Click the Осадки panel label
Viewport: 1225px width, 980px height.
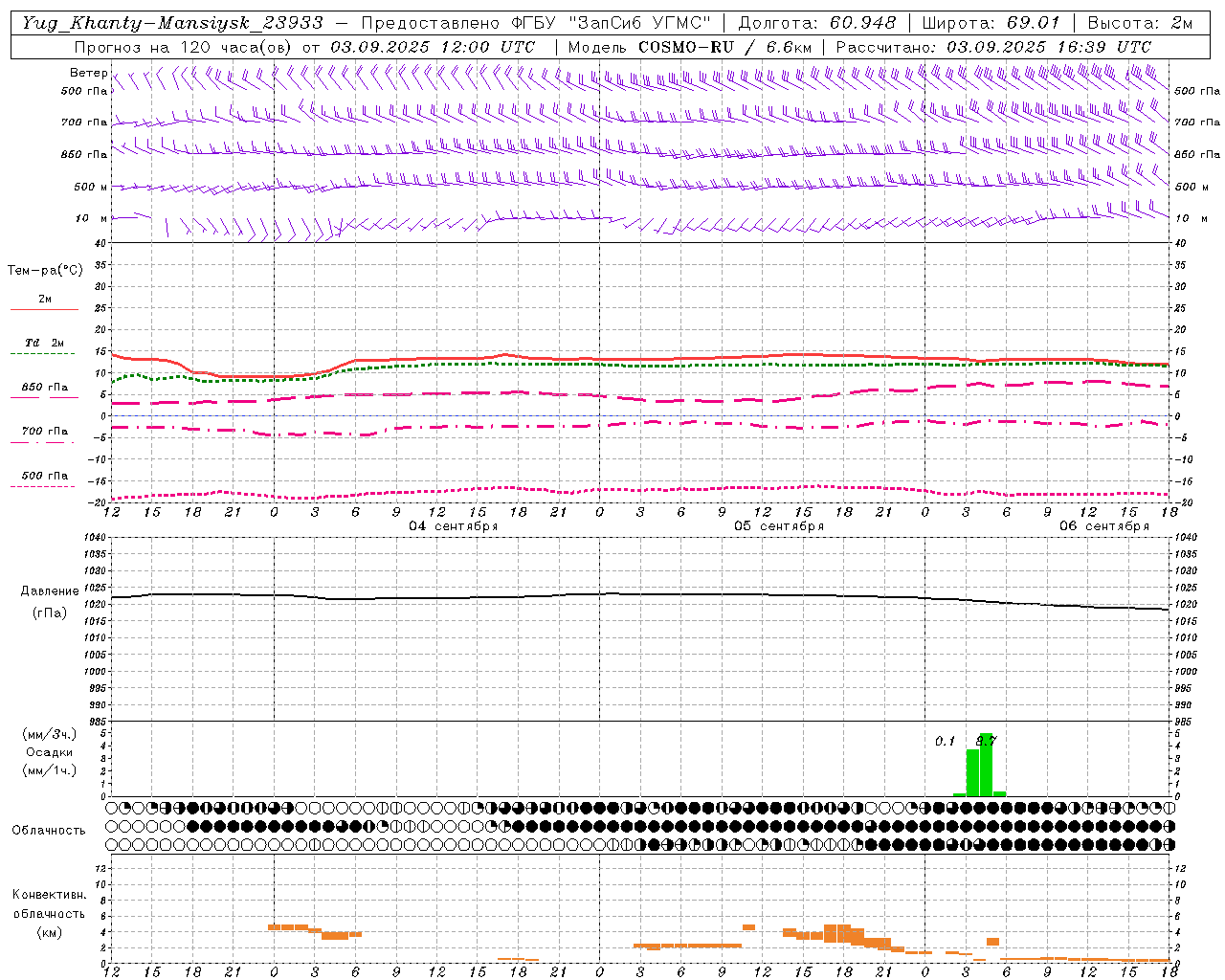tap(49, 752)
